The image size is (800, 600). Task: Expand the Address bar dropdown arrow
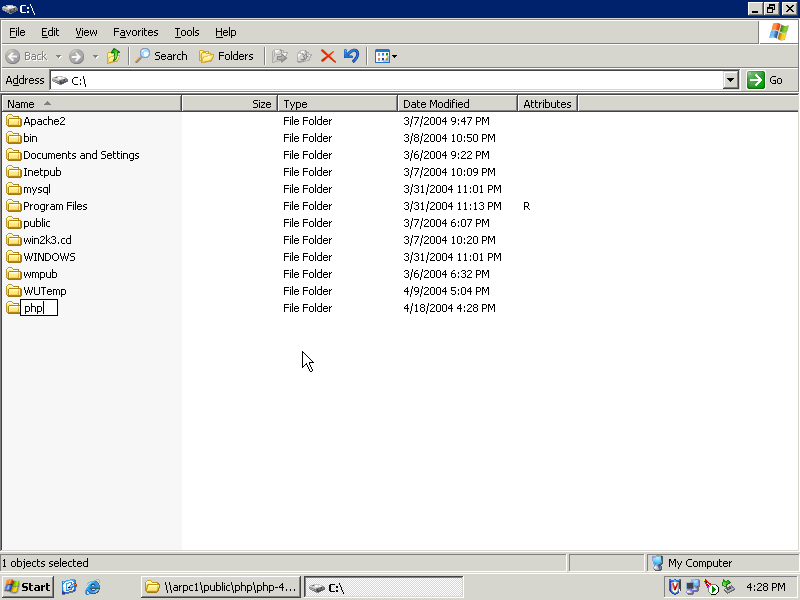(x=730, y=80)
